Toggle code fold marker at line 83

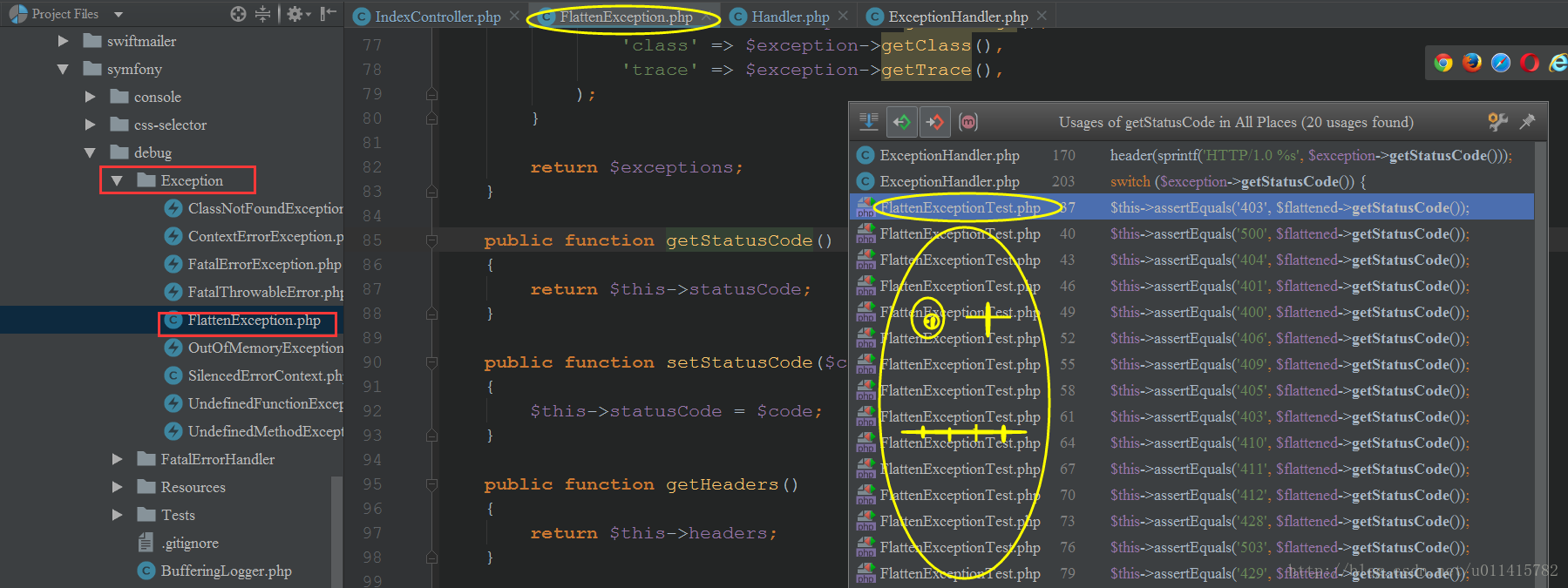pos(431,191)
